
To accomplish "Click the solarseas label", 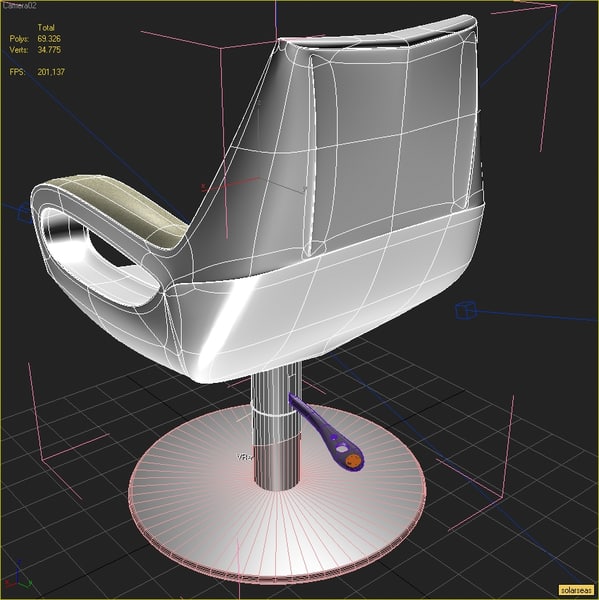I will click(x=576, y=590).
